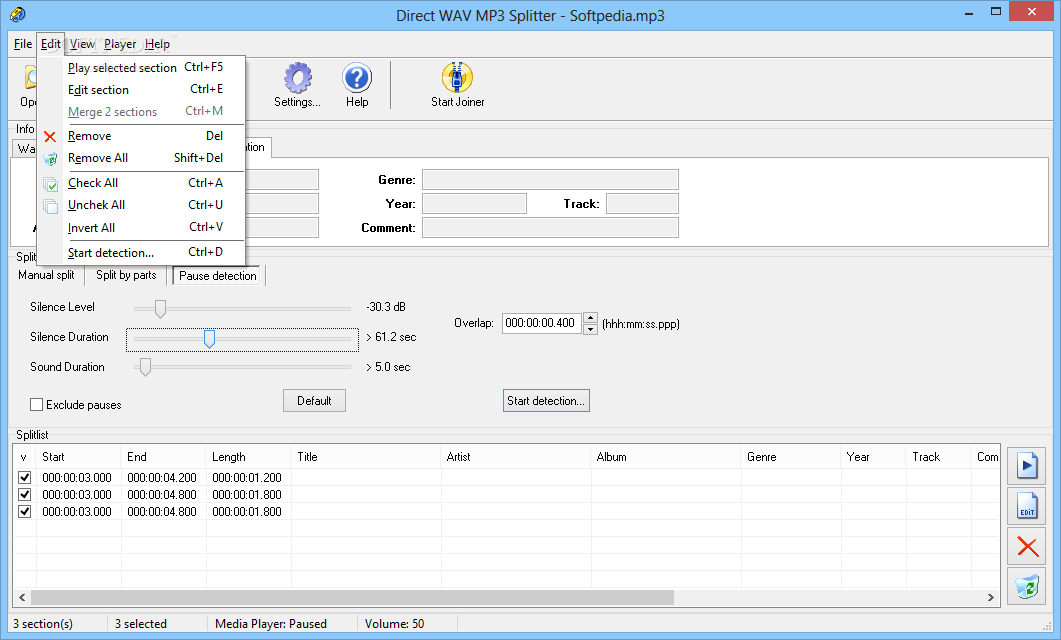1061x640 pixels.
Task: Click the Media Player: Paused status entry
Action: coord(271,624)
